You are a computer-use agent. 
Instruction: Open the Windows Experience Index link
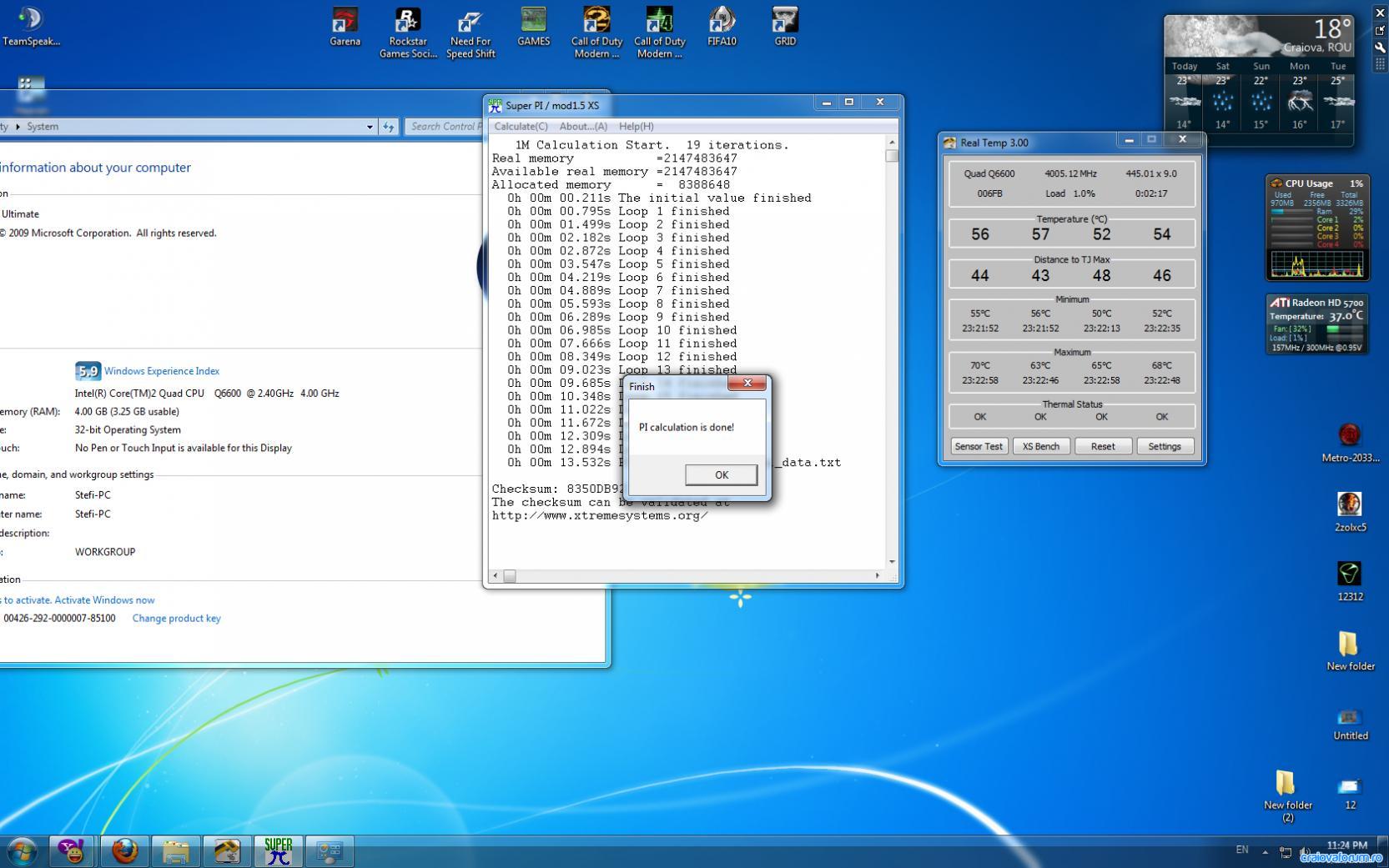(162, 371)
